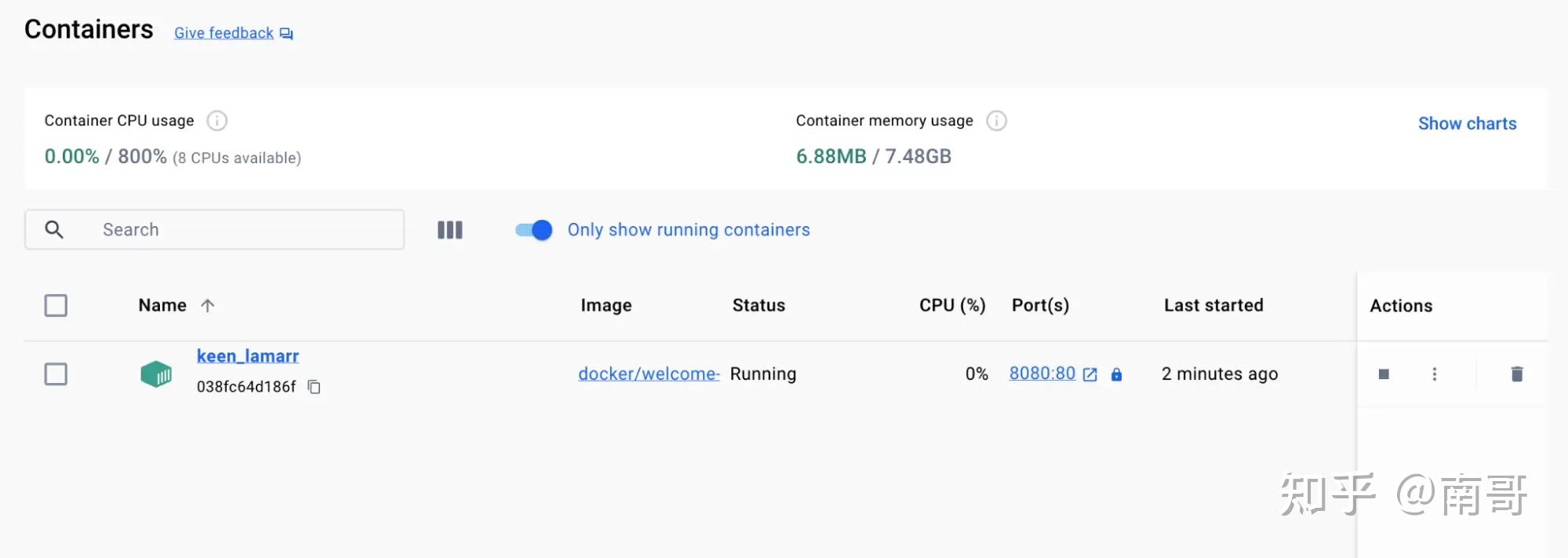
Task: Sort containers by Name arrow
Action: pyautogui.click(x=207, y=306)
